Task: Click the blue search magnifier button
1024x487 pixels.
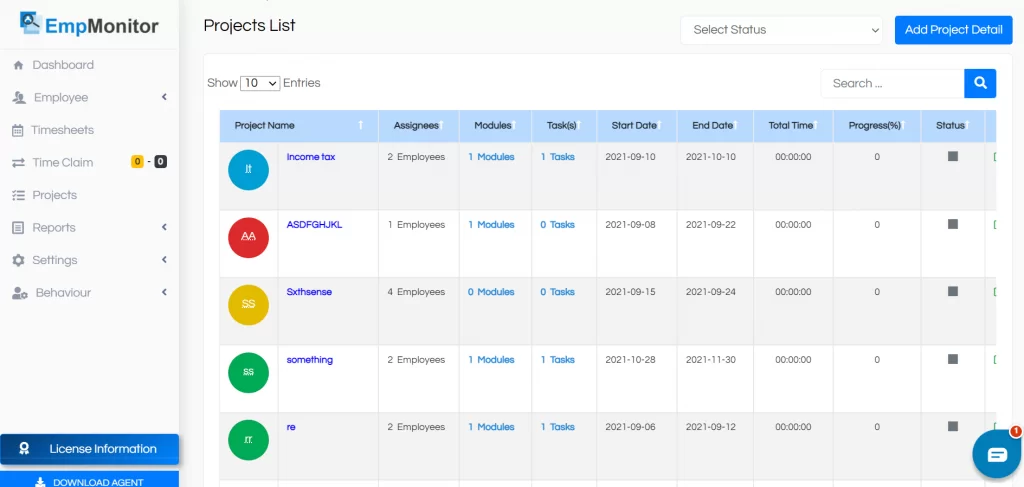Action: click(x=980, y=83)
